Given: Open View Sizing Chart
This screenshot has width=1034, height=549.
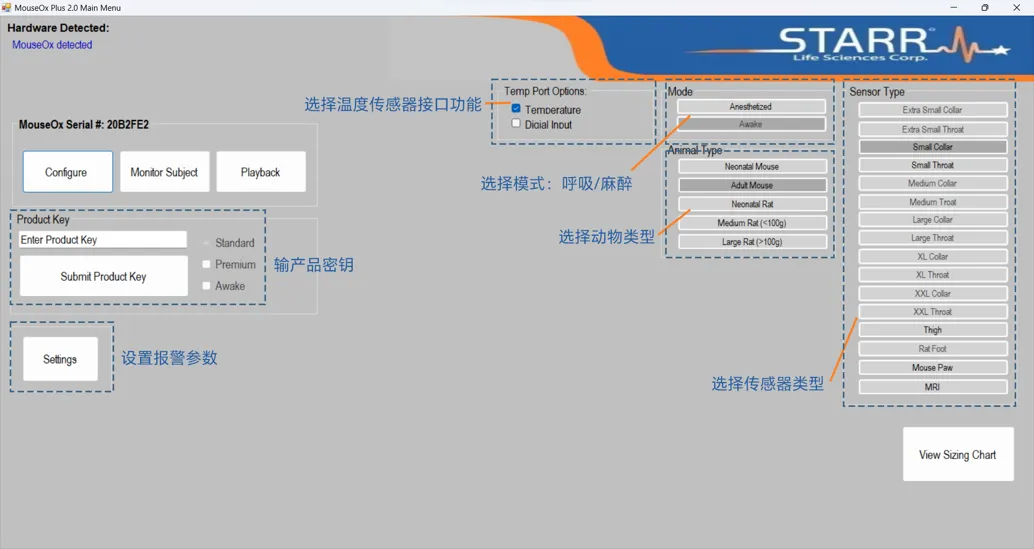Looking at the screenshot, I should coord(958,454).
